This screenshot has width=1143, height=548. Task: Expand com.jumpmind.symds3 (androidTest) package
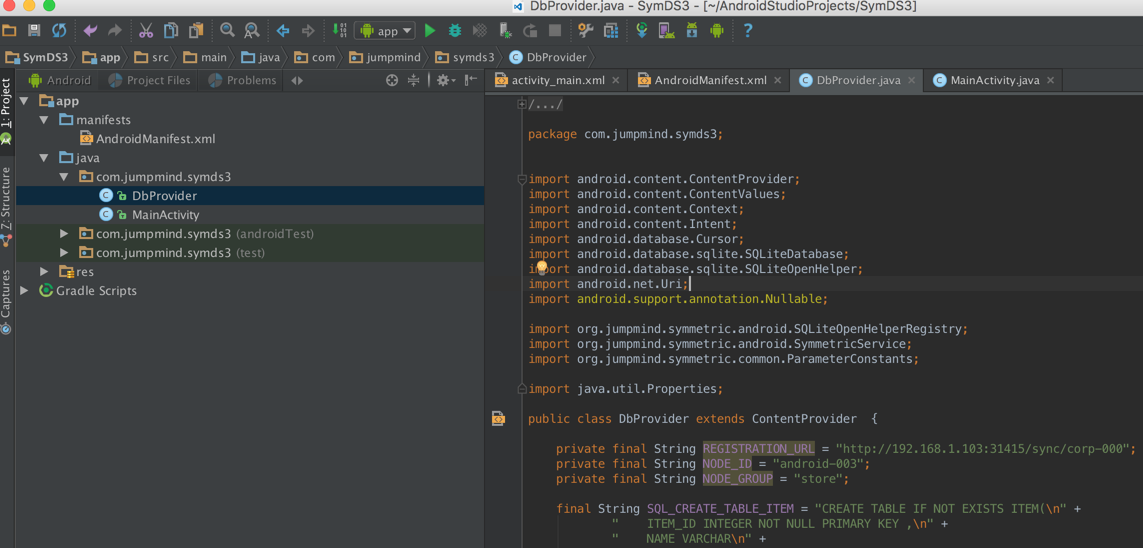64,234
